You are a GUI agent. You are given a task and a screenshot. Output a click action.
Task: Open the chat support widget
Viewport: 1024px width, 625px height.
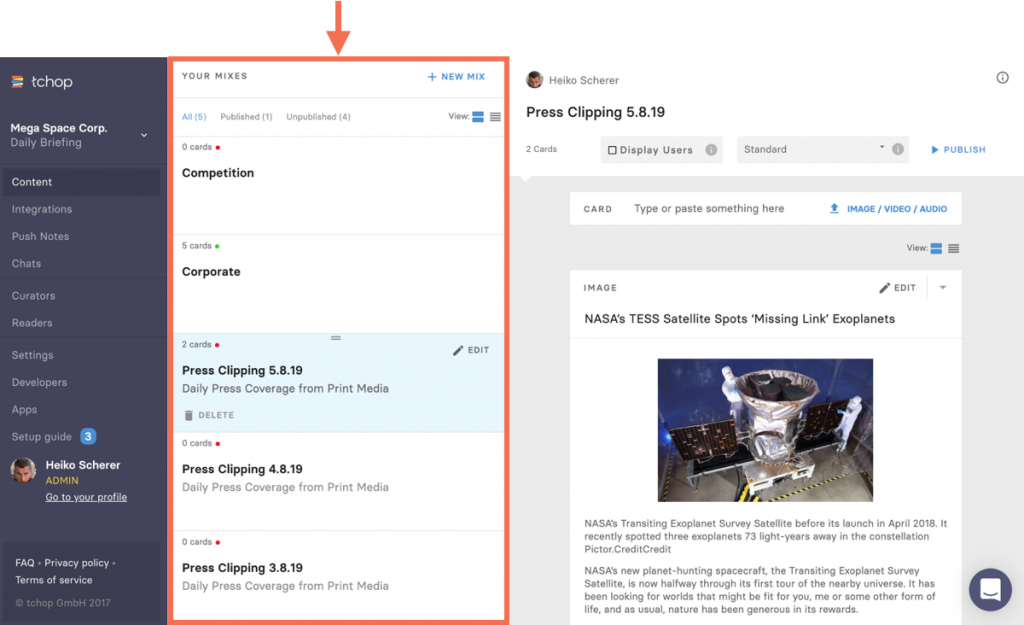[990, 589]
